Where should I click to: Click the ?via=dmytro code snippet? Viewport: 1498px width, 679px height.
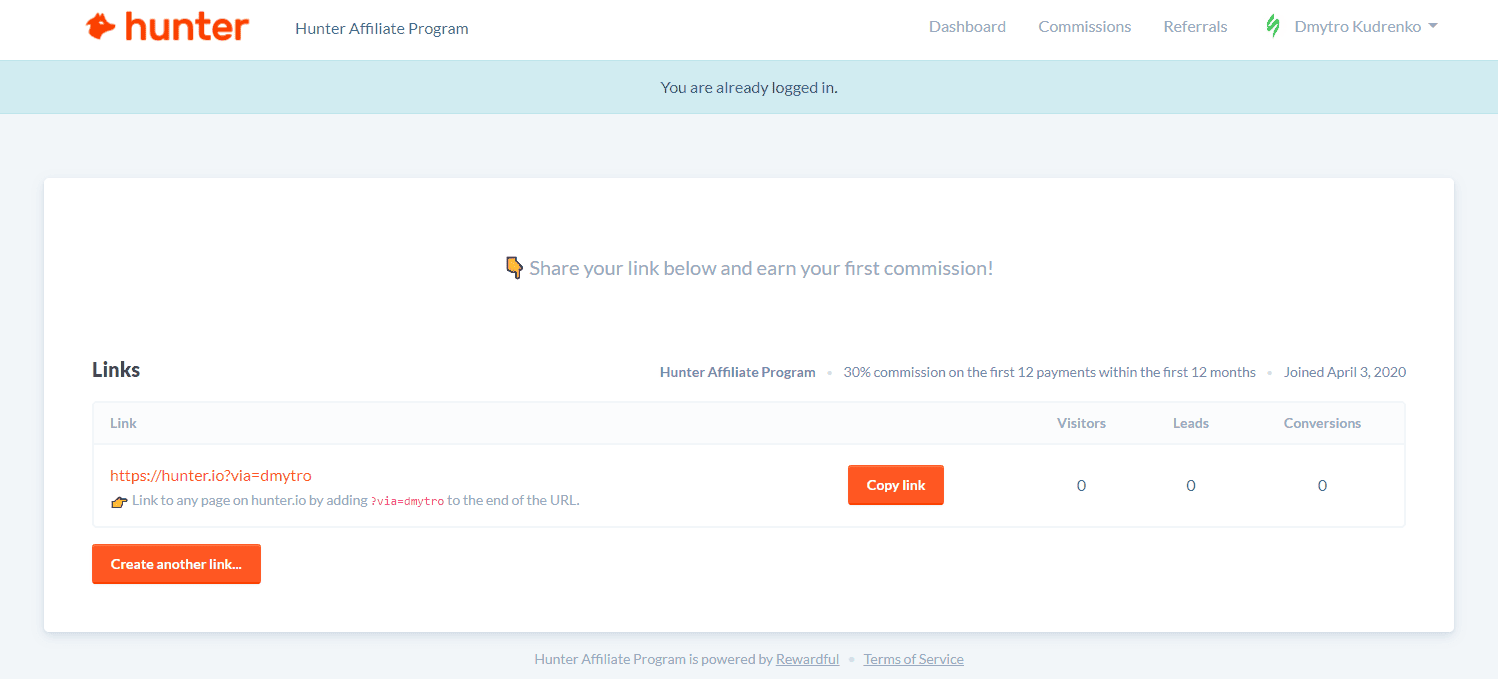pos(407,501)
